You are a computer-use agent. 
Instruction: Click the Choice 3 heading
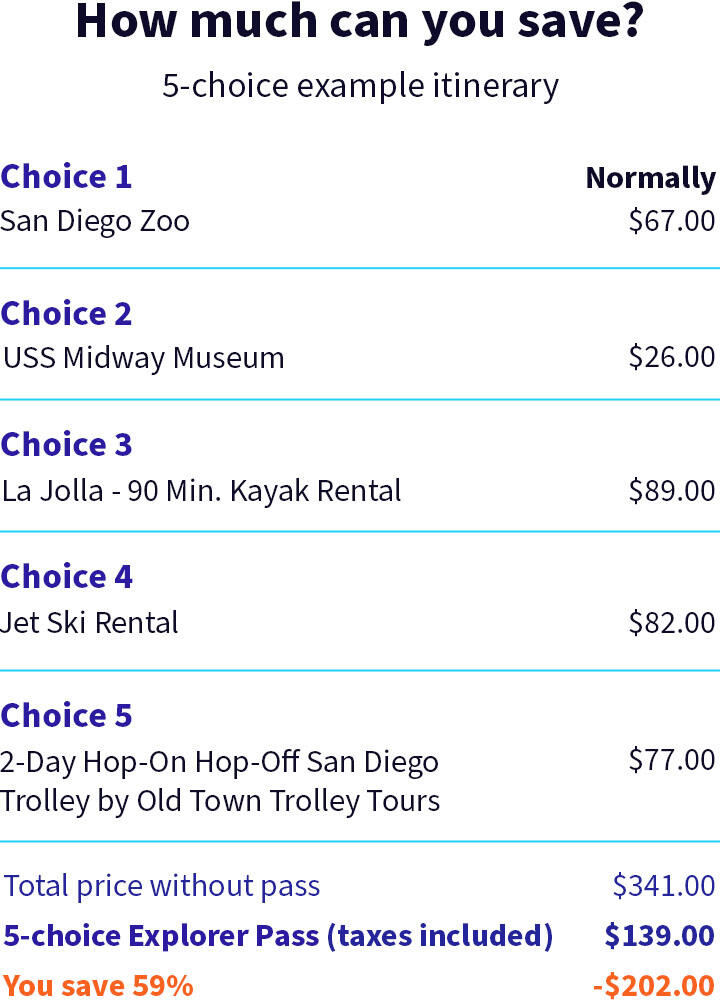click(x=66, y=445)
